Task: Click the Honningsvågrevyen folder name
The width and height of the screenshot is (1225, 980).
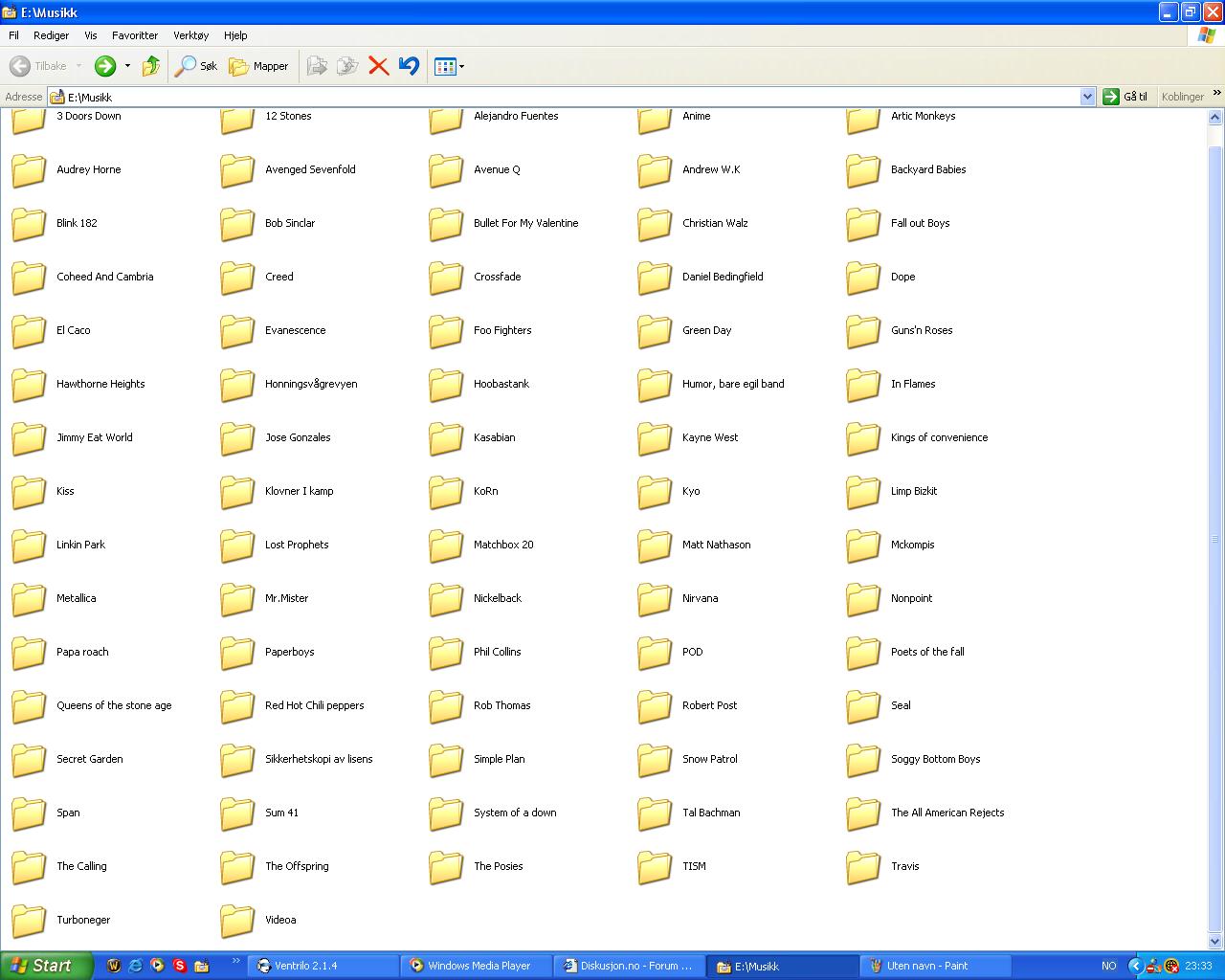Action: tap(311, 384)
